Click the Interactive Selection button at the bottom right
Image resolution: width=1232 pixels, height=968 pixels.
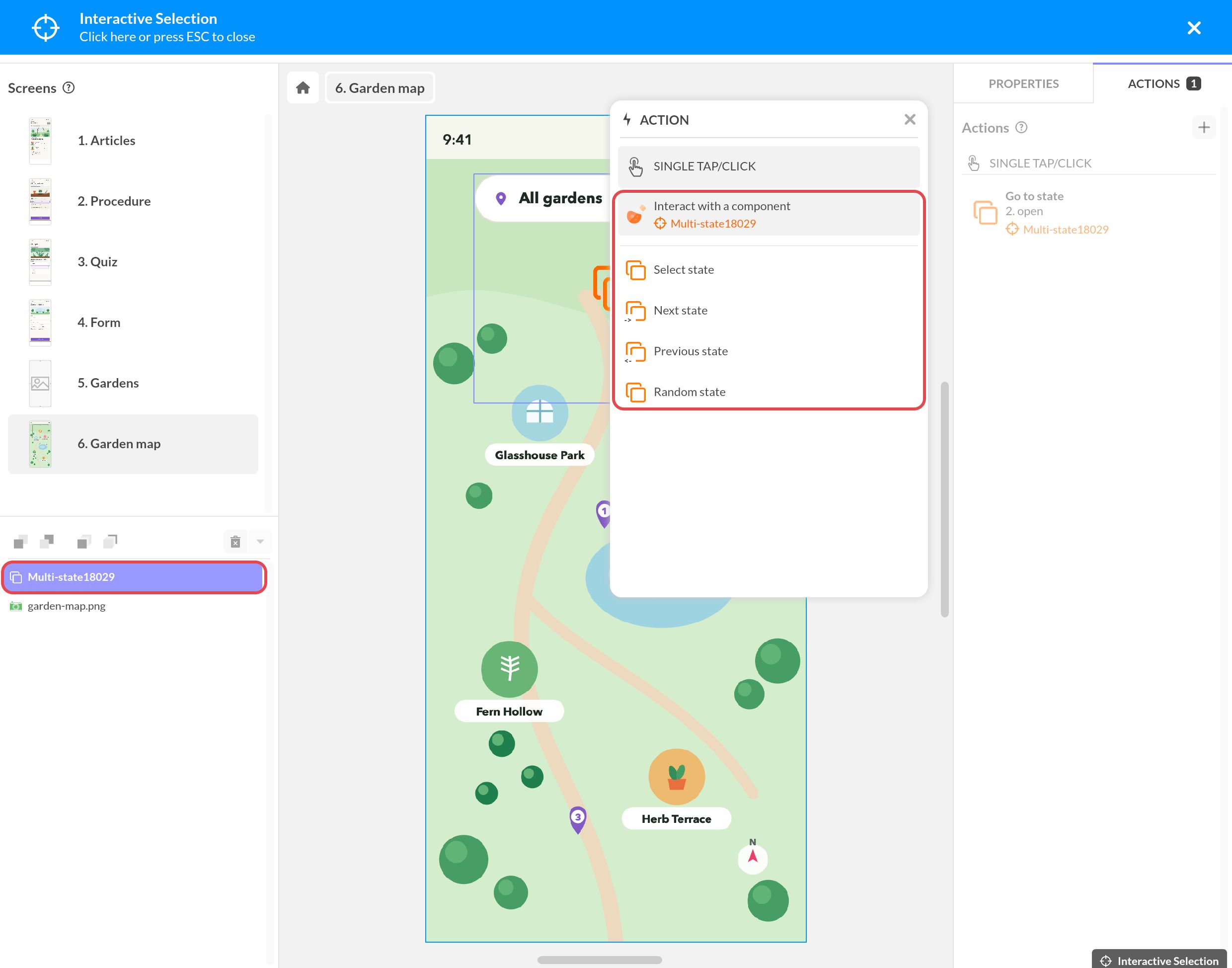click(x=1159, y=960)
